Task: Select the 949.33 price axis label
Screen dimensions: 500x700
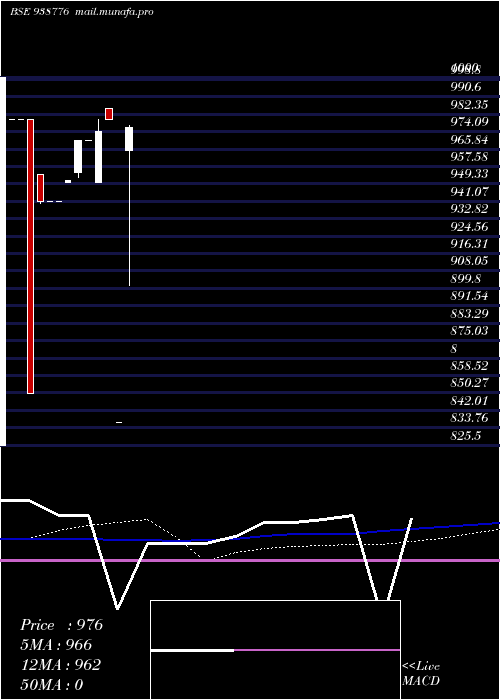Action: (x=469, y=174)
